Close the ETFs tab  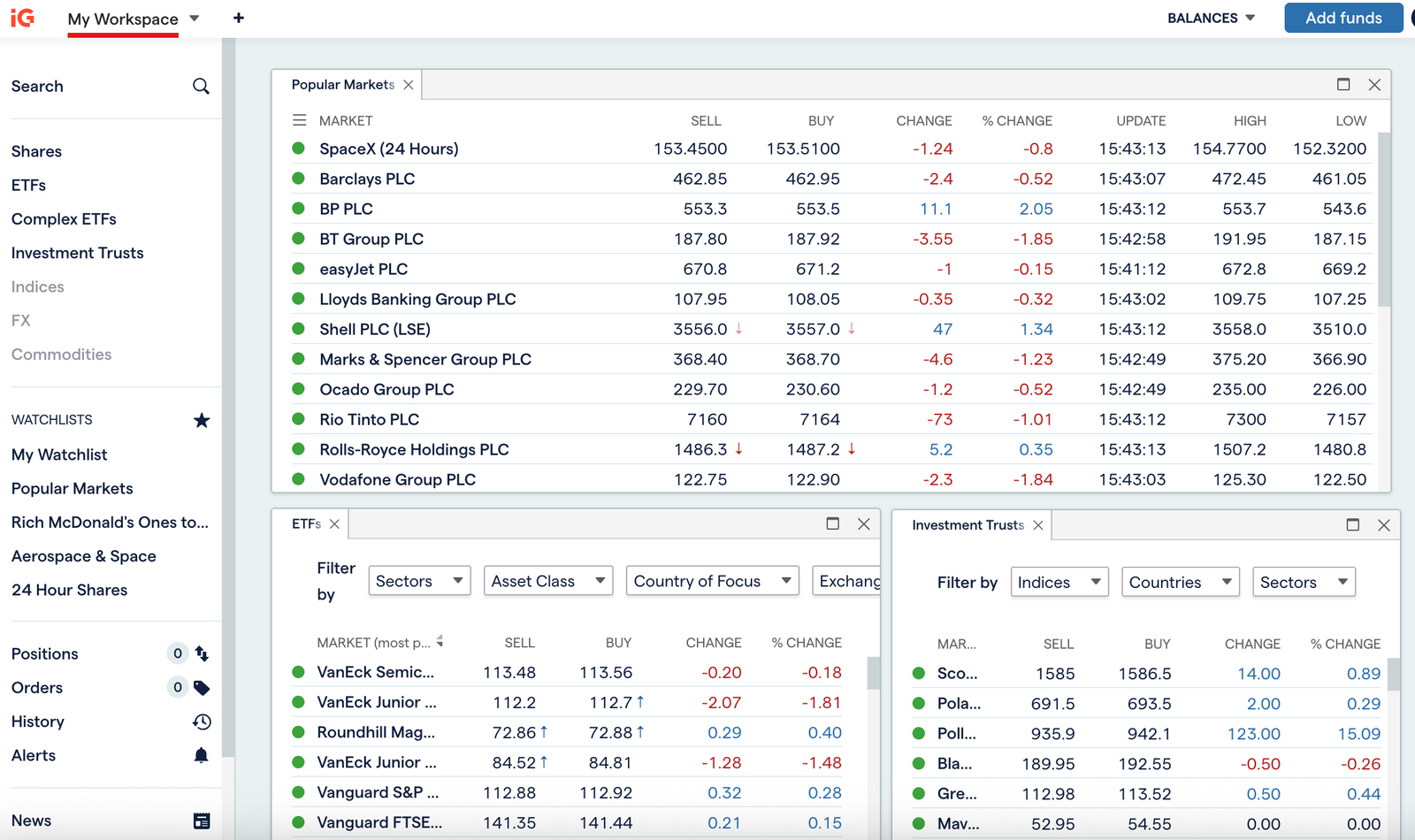334,524
